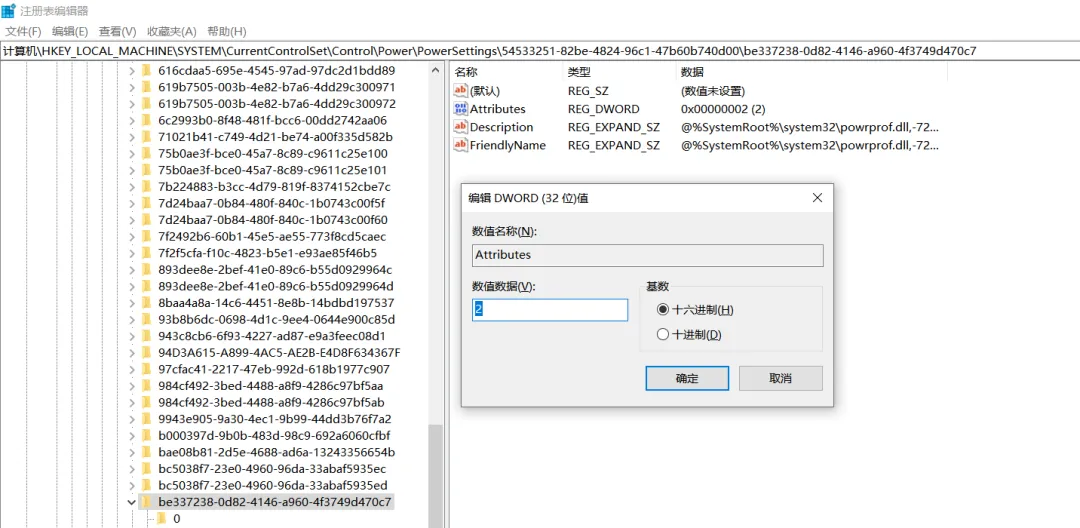Click the tree pane scroll-up arrow
1080x528 pixels.
[435, 70]
